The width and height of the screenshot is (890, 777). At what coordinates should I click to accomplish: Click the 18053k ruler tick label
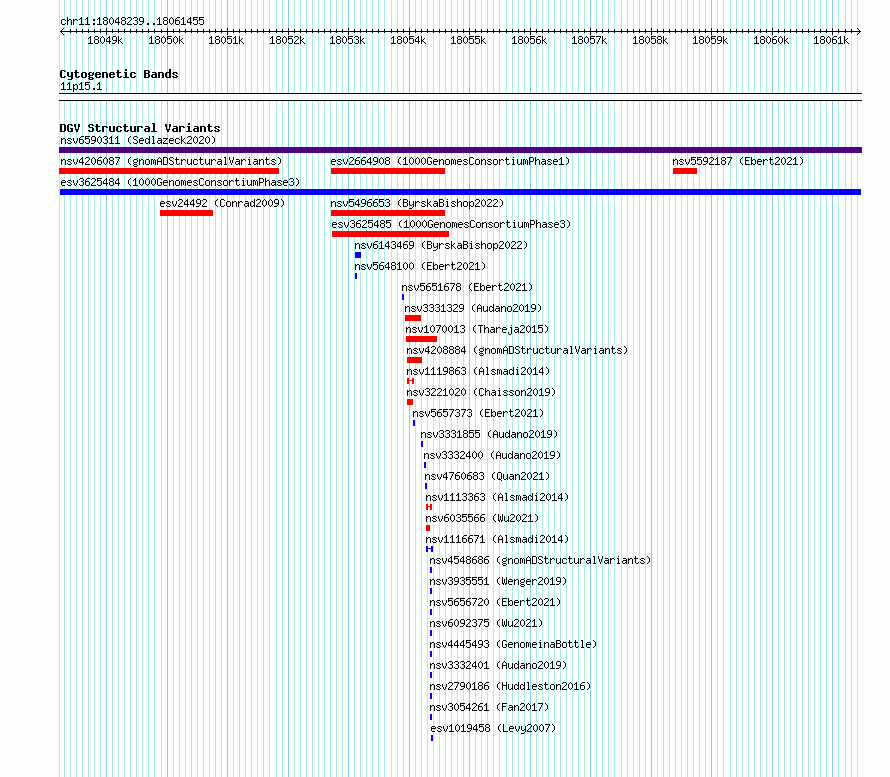(x=347, y=40)
